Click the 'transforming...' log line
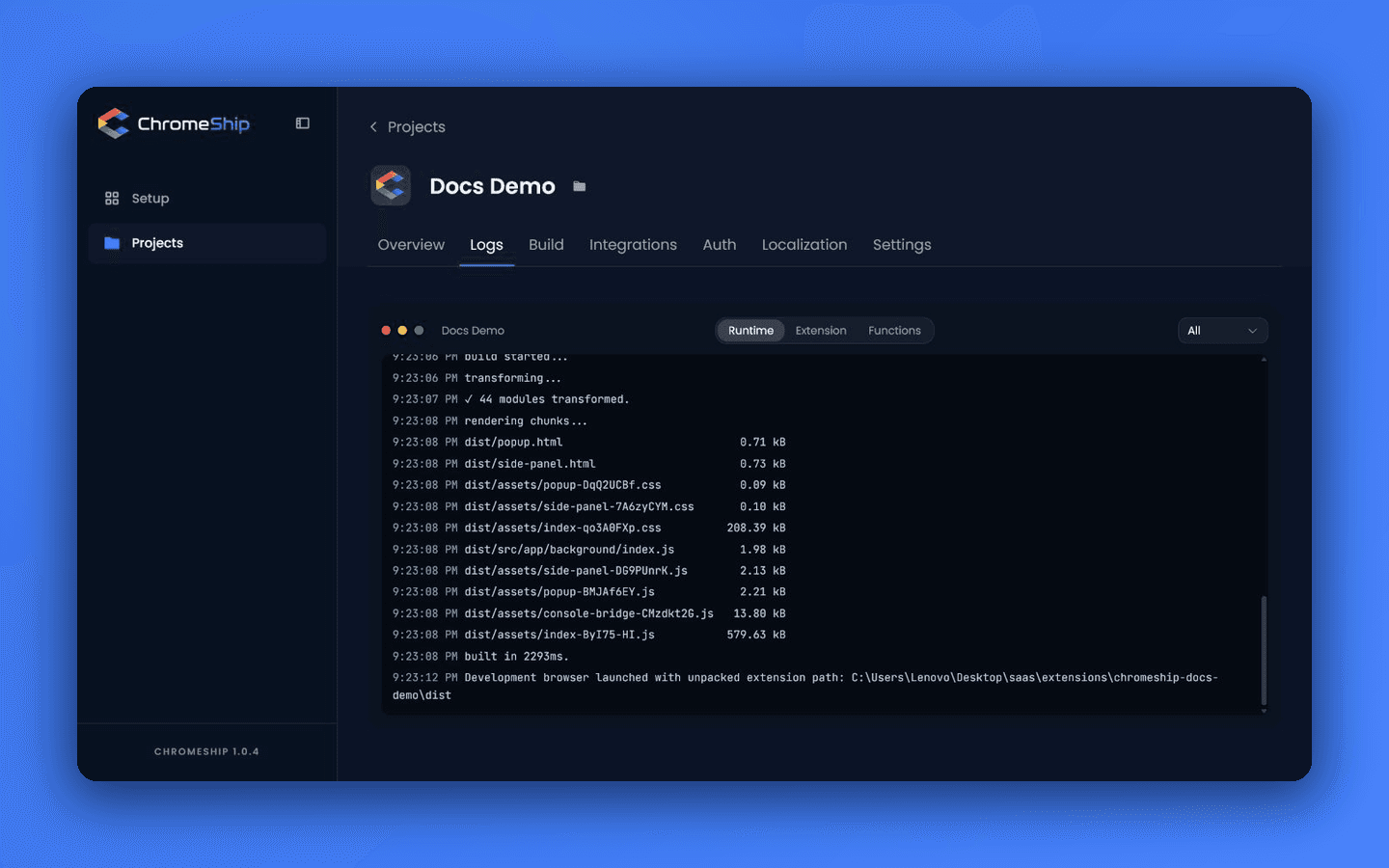 (477, 378)
